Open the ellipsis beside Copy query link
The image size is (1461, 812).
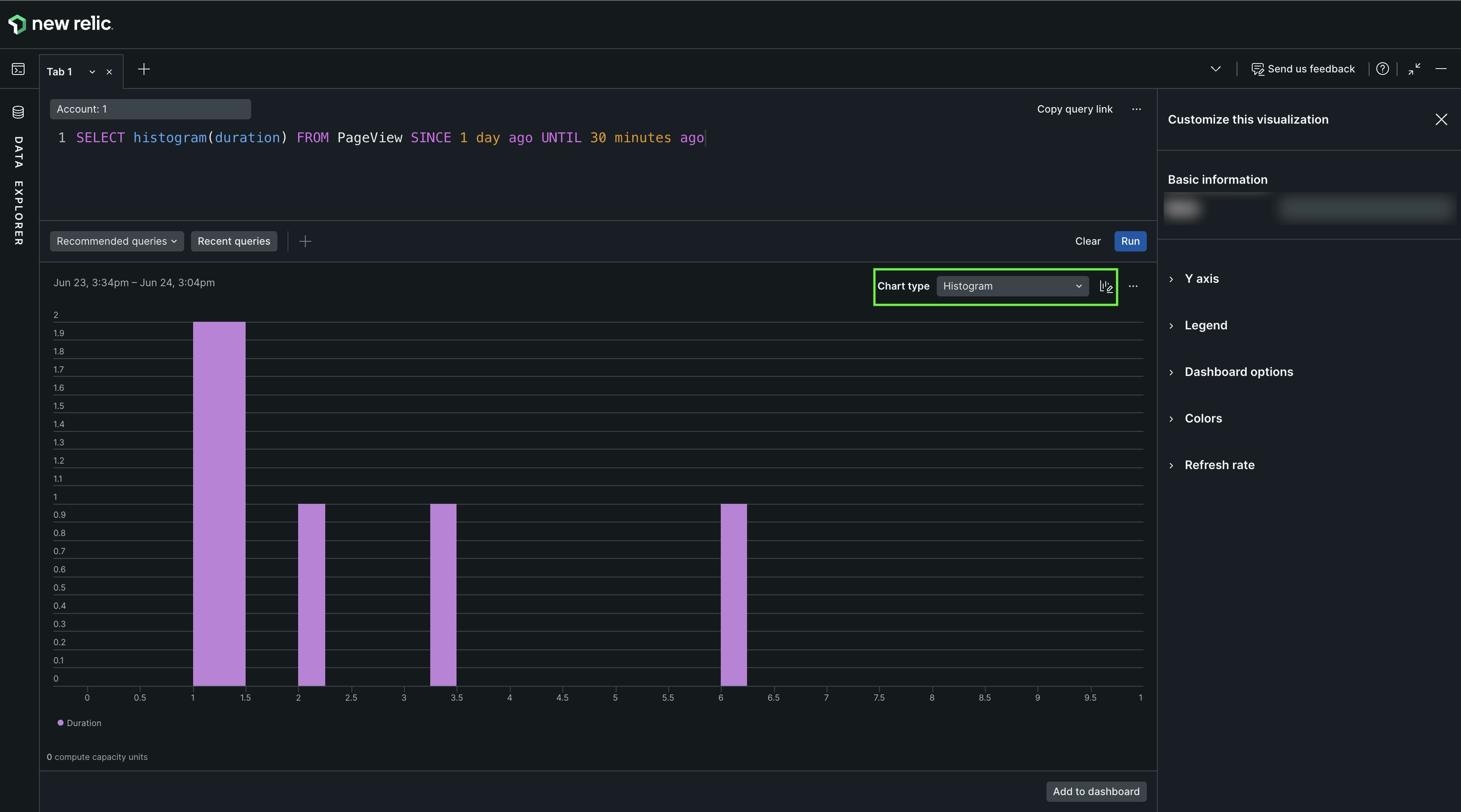(1136, 109)
